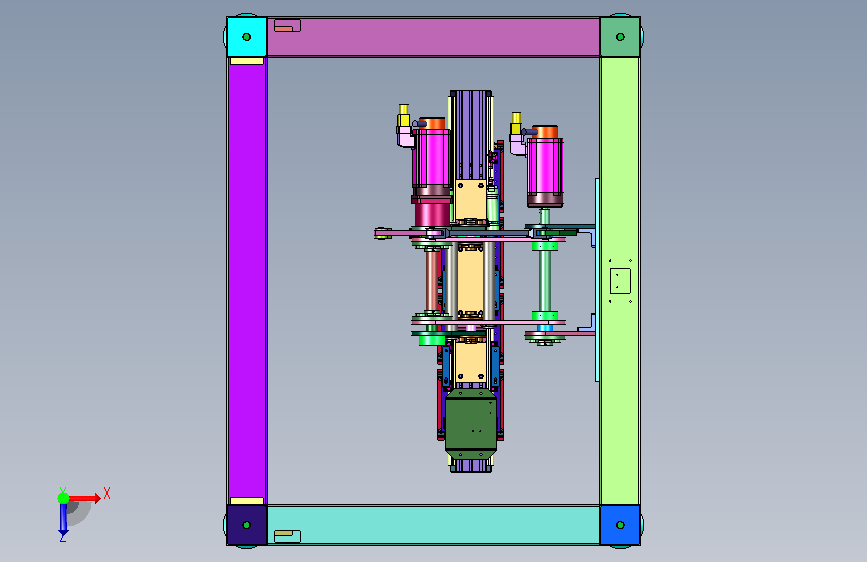
Task: Pick the light green right frame beam
Action: tap(620, 280)
